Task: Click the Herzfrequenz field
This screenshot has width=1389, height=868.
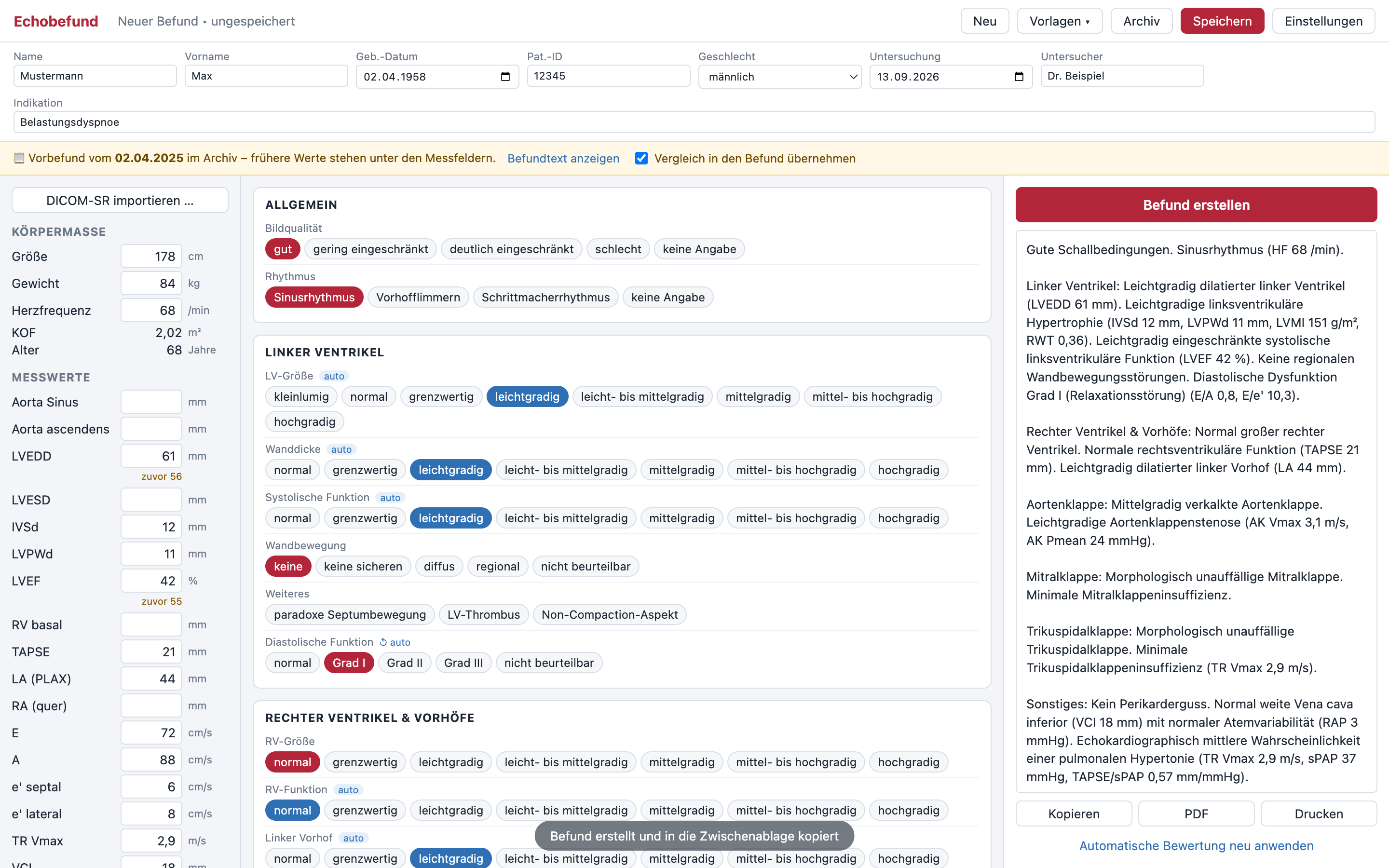Action: click(151, 311)
